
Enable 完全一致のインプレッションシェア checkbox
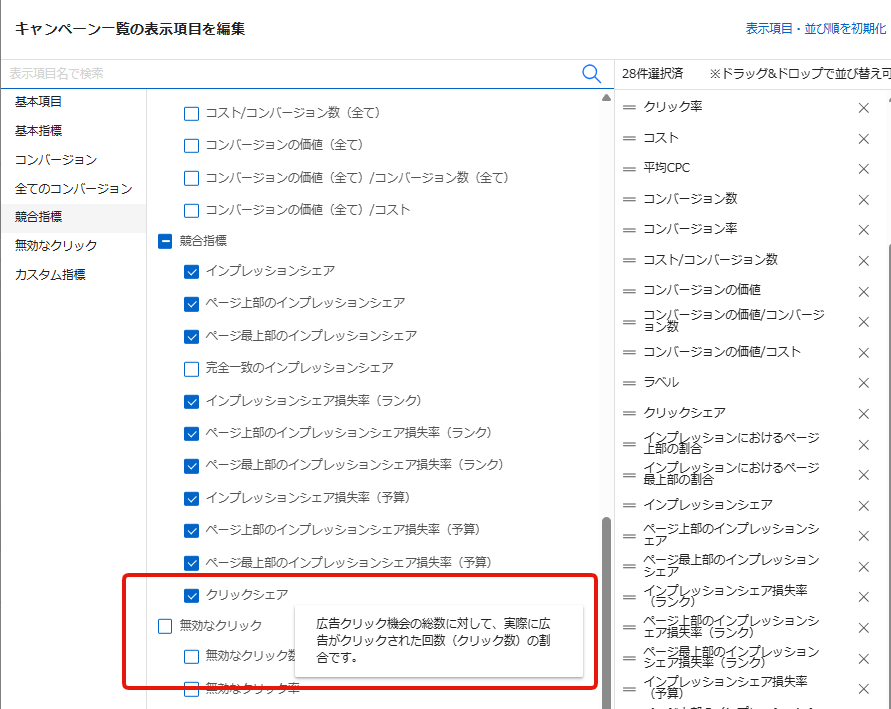pyautogui.click(x=191, y=369)
